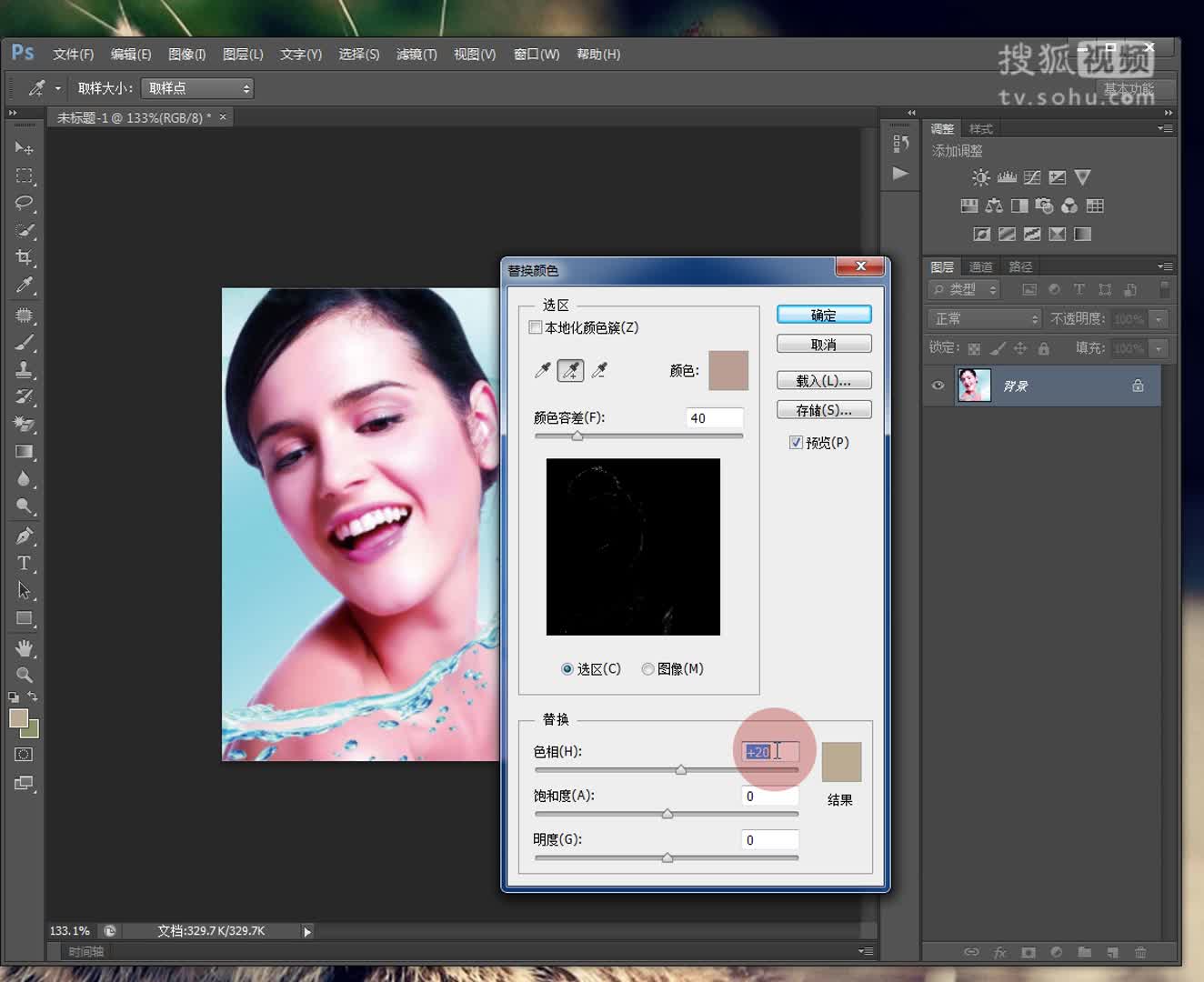Open the Image menu
The width and height of the screenshot is (1204, 982).
point(186,55)
